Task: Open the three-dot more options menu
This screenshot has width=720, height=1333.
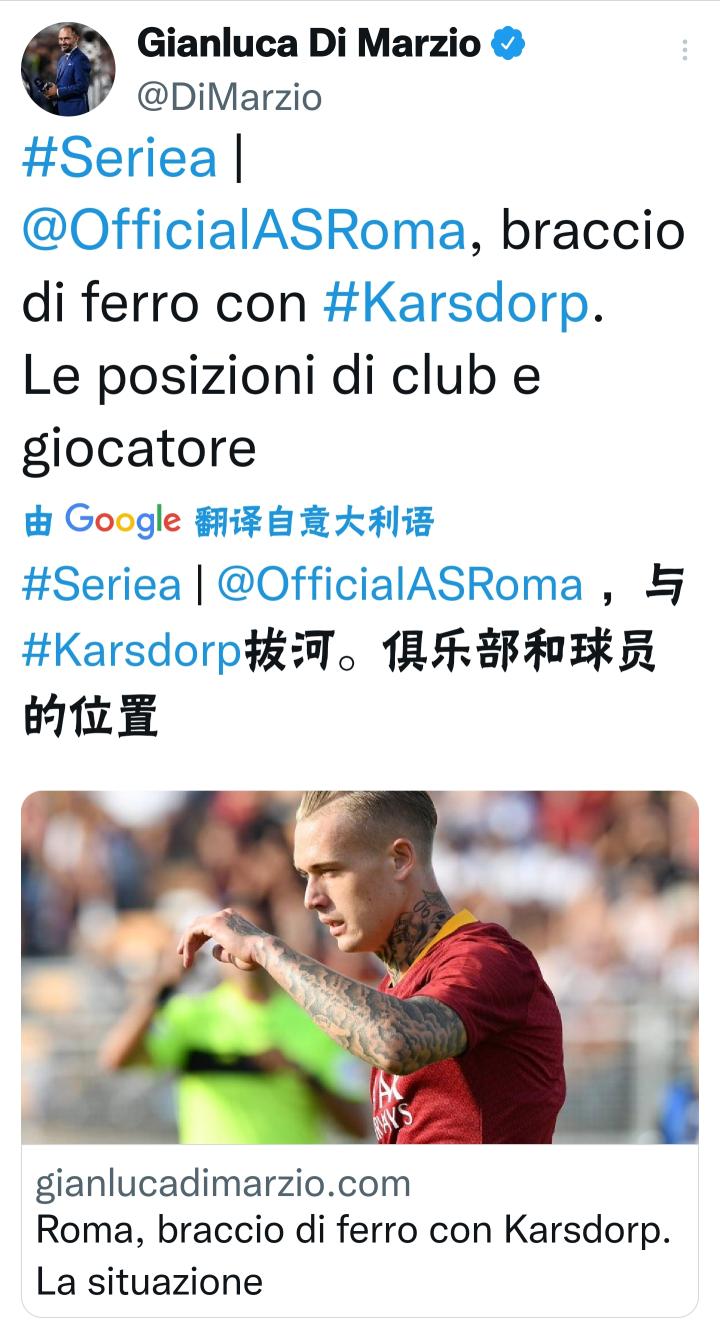Action: pos(685,50)
